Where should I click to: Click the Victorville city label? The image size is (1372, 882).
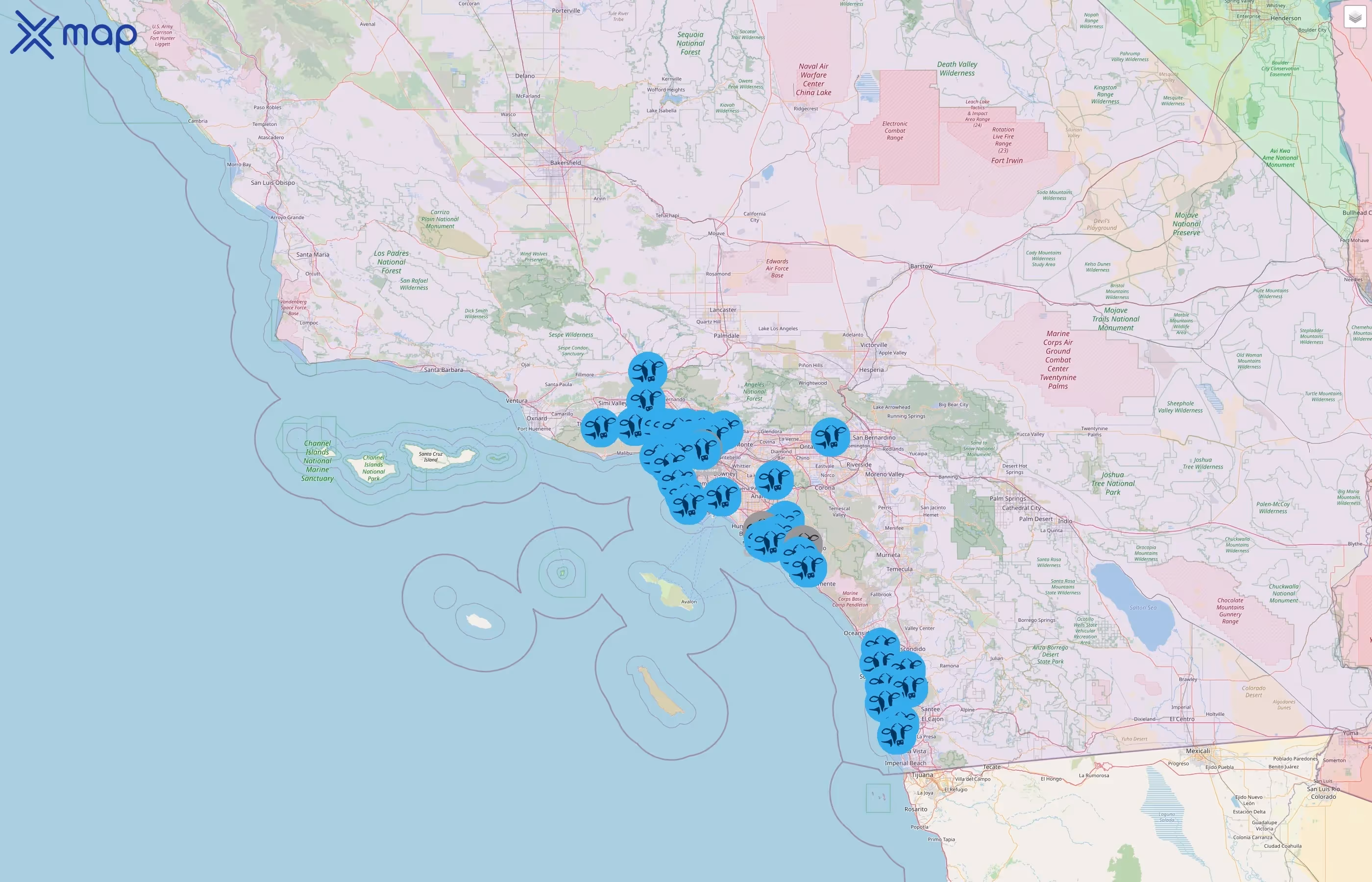tap(873, 345)
